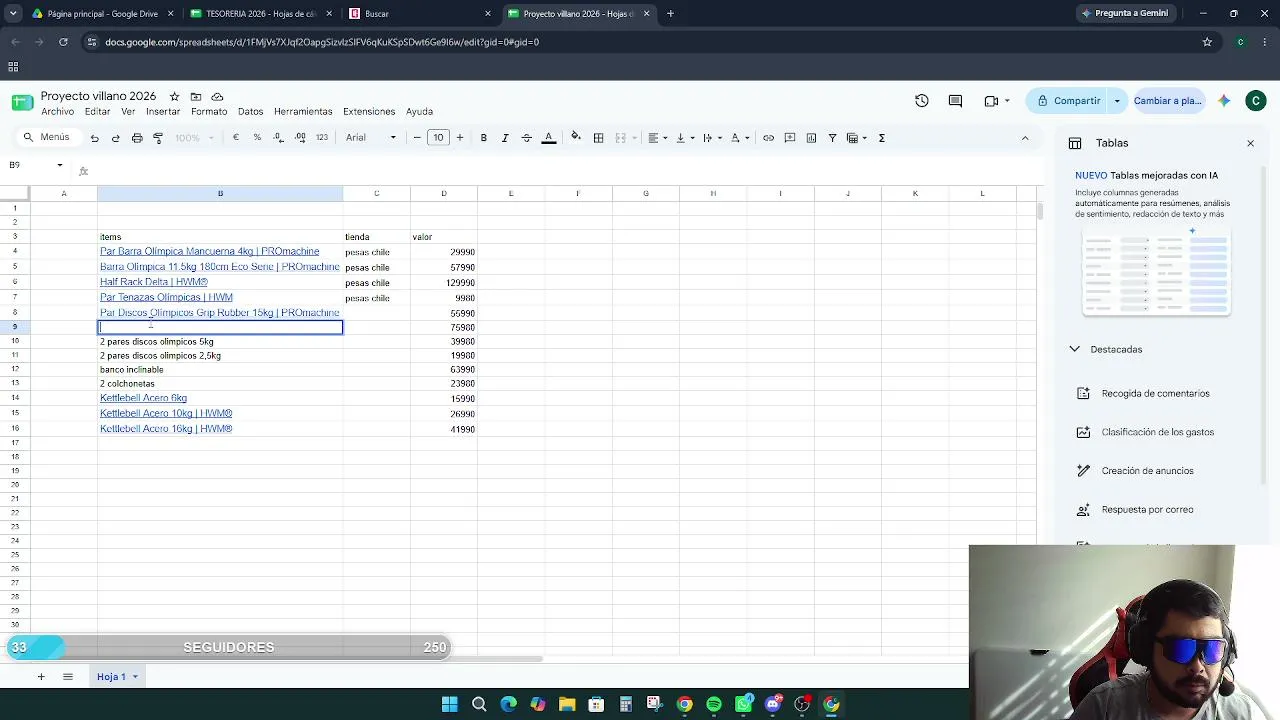The height and width of the screenshot is (720, 1280).
Task: Open the Extensiones menu
Action: (369, 112)
